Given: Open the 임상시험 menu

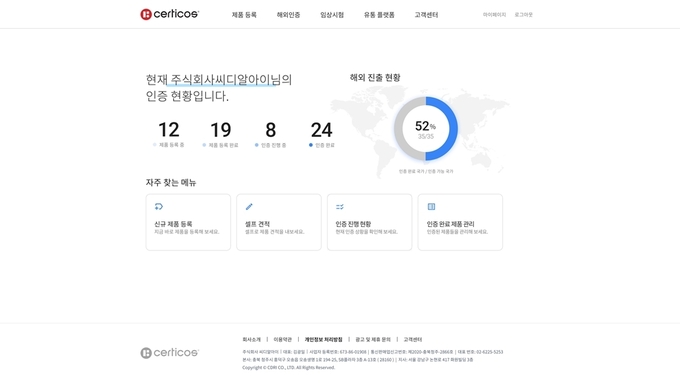Looking at the screenshot, I should click(332, 15).
